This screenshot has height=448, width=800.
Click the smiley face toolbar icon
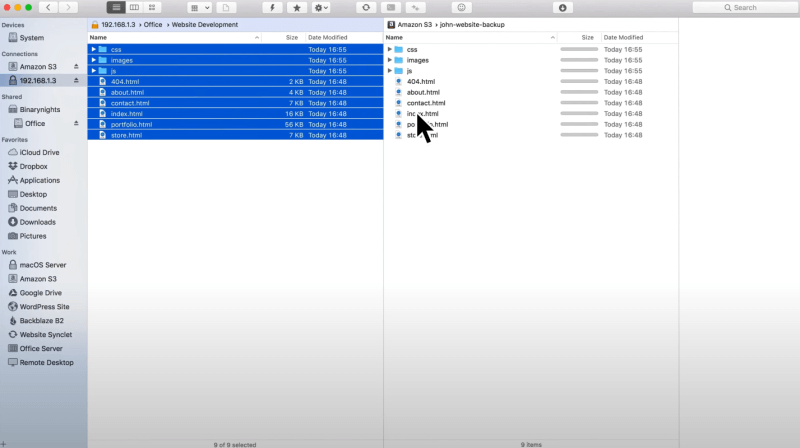point(461,7)
